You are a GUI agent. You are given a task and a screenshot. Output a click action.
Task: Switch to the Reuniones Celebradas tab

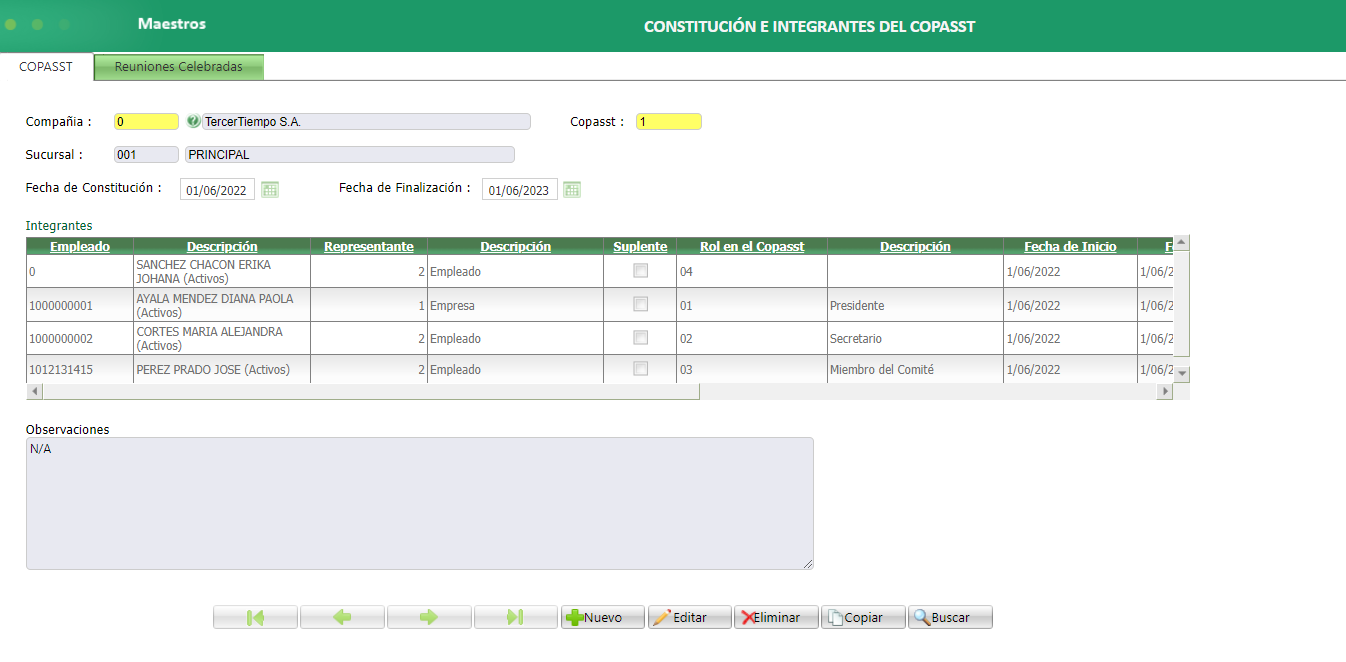[179, 66]
